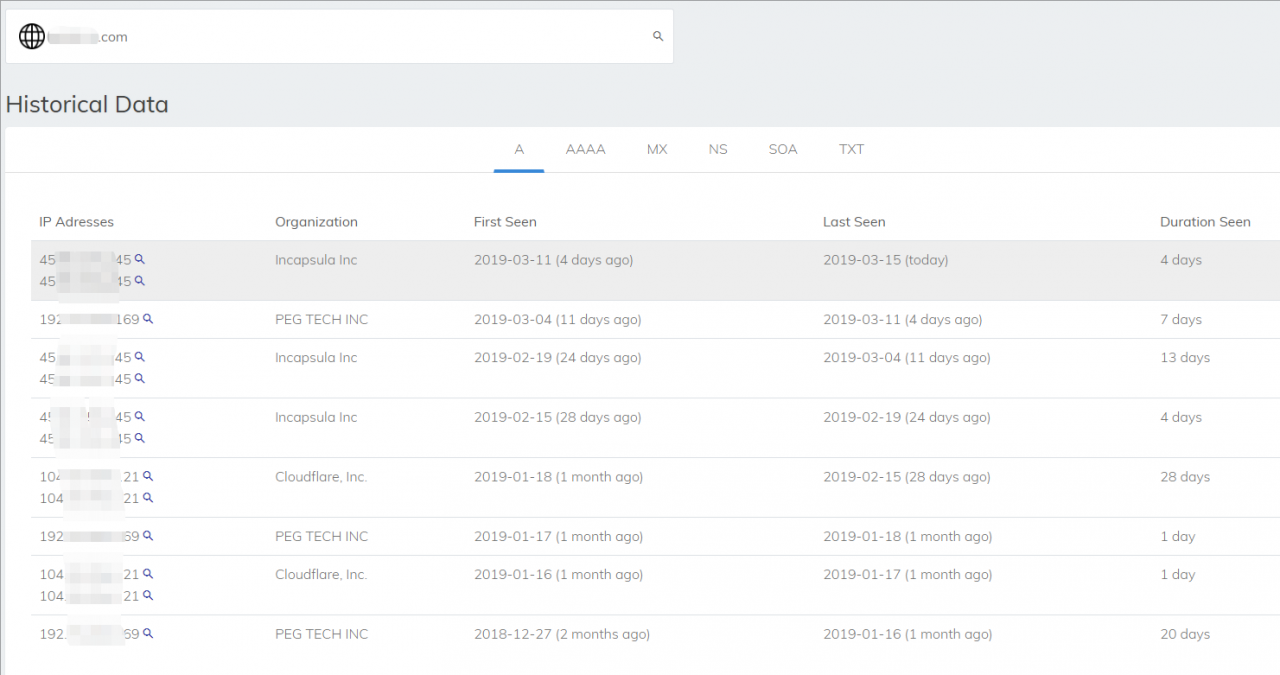Image resolution: width=1280 pixels, height=675 pixels.
Task: Click "1 day" duration in the Cloudflare, Inc. row
Action: pos(1178,575)
